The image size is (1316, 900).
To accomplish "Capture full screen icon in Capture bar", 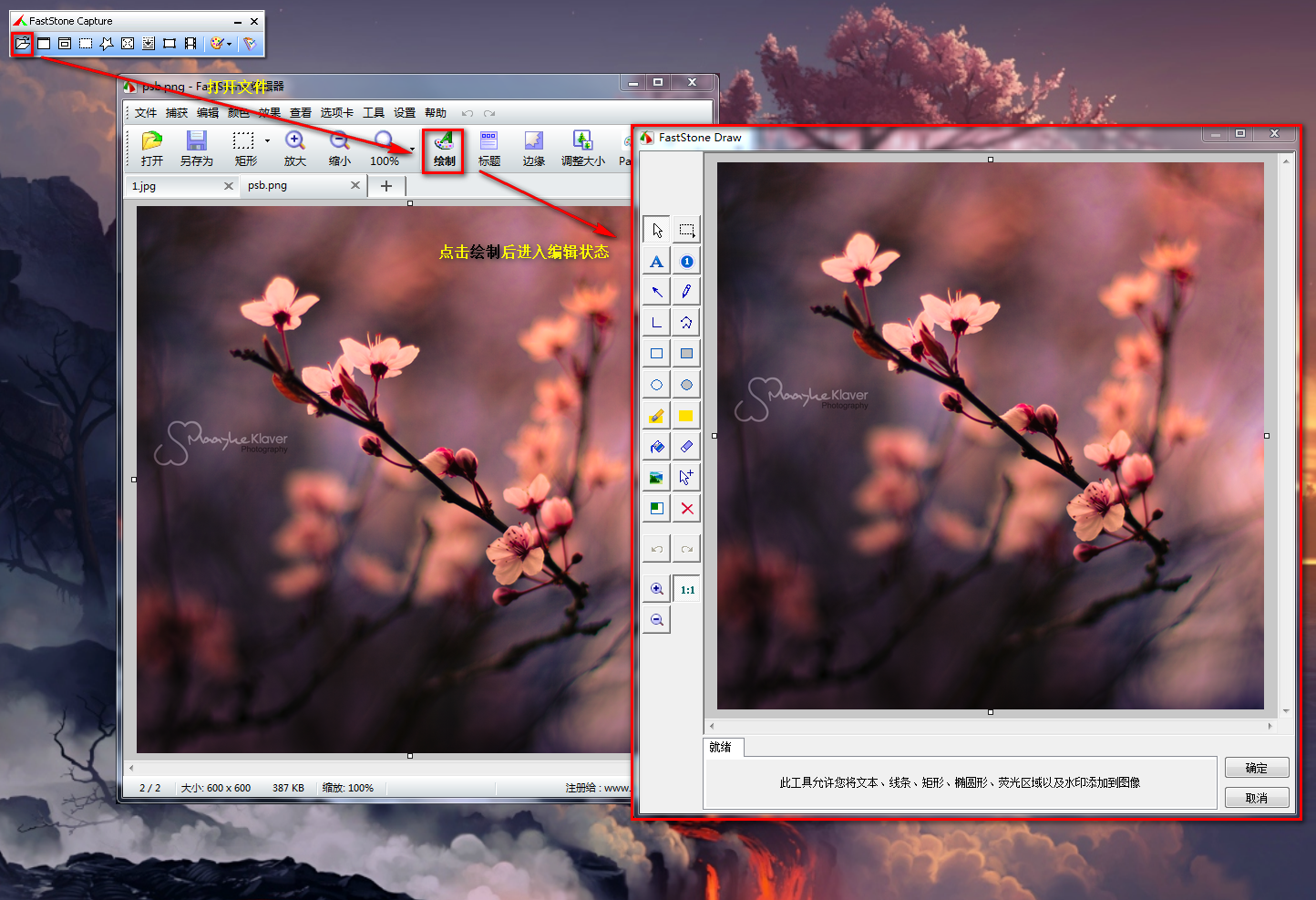I will coord(128,43).
